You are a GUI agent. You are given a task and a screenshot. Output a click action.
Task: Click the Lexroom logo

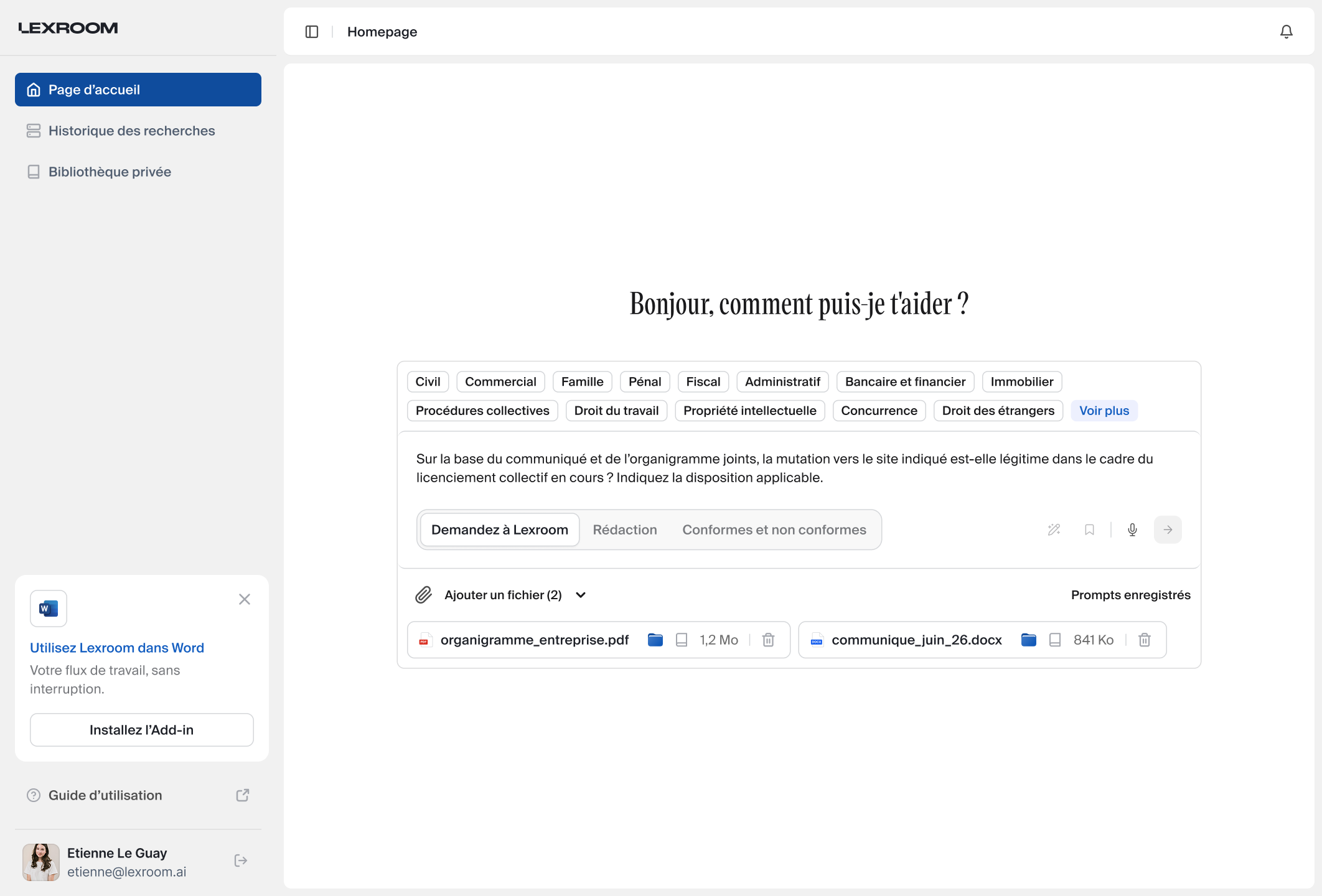click(68, 28)
